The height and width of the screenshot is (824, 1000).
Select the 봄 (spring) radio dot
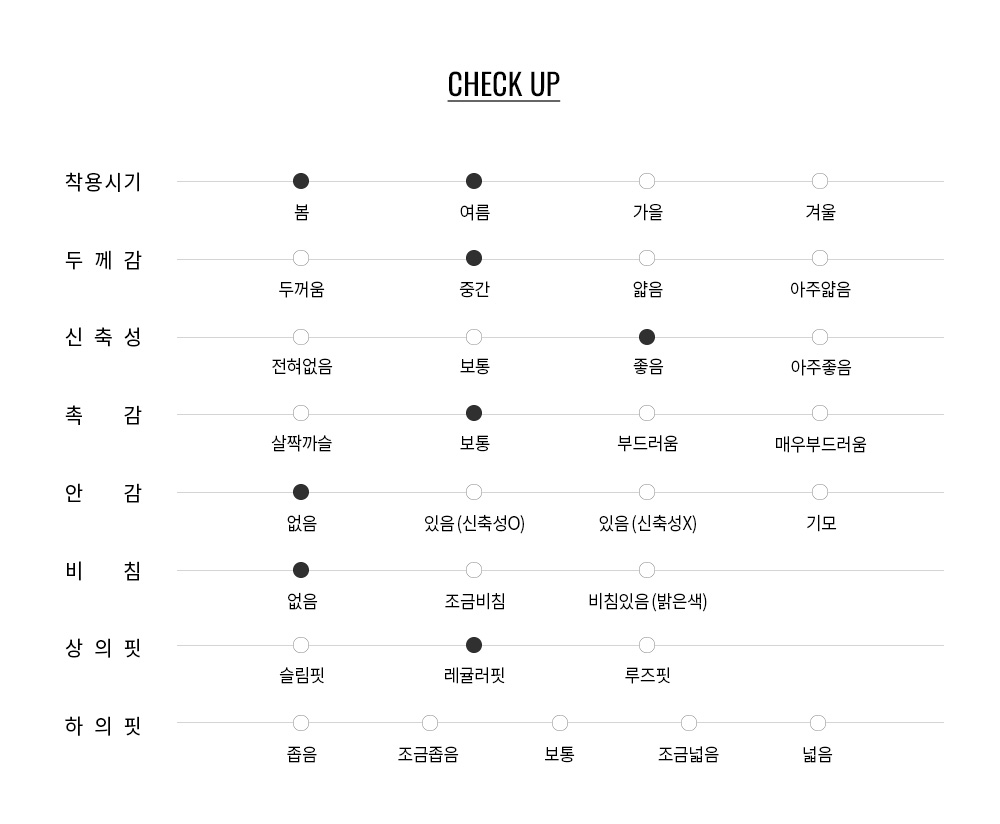[x=301, y=181]
